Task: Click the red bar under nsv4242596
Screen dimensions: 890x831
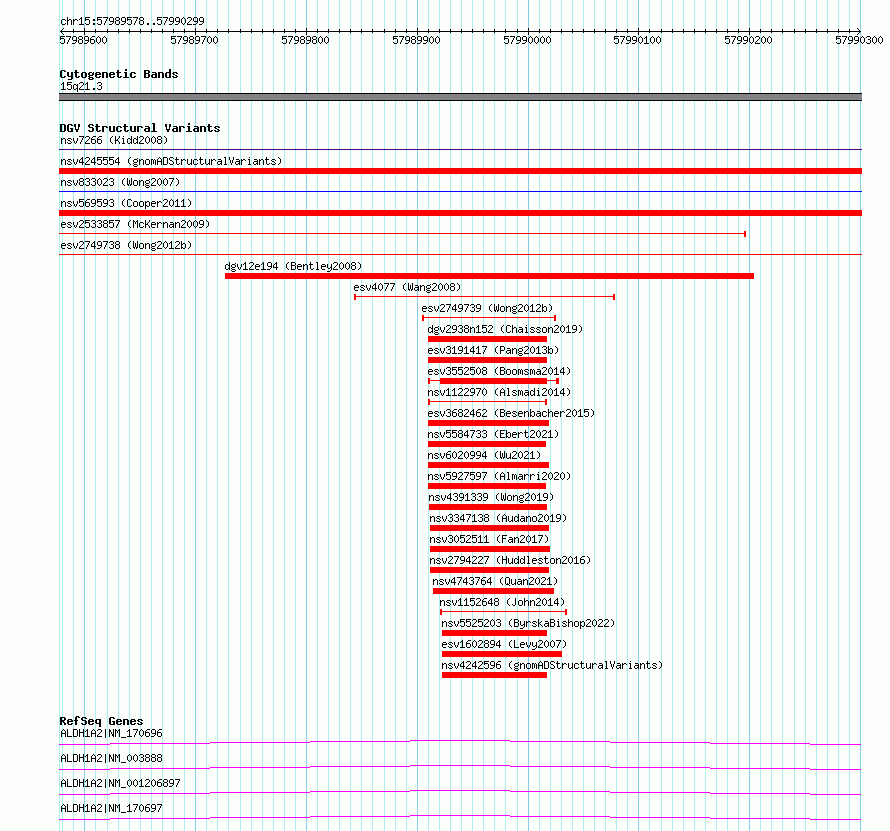Action: [x=494, y=675]
